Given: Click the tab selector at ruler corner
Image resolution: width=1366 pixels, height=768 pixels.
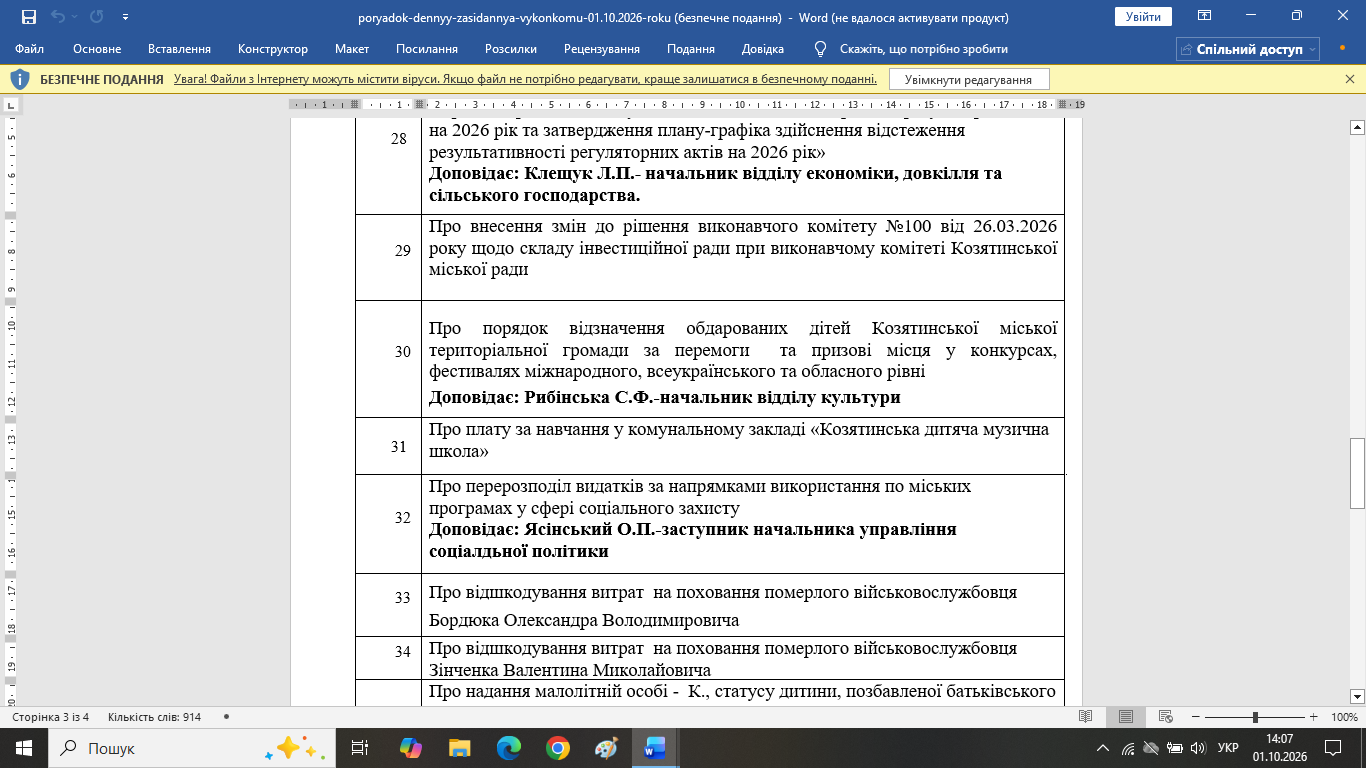Looking at the screenshot, I should pos(11,104).
